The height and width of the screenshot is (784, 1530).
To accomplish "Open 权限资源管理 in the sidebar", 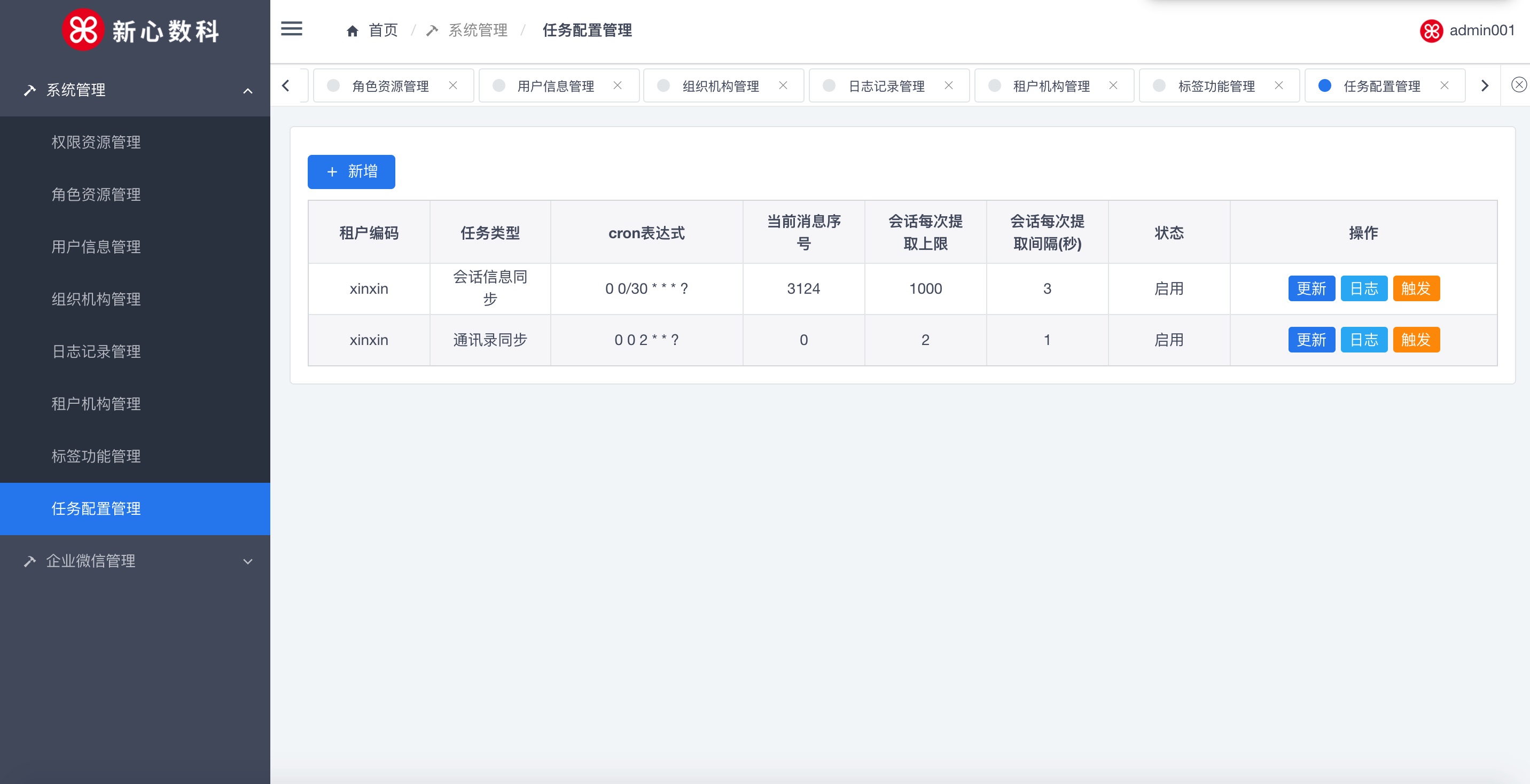I will (96, 142).
